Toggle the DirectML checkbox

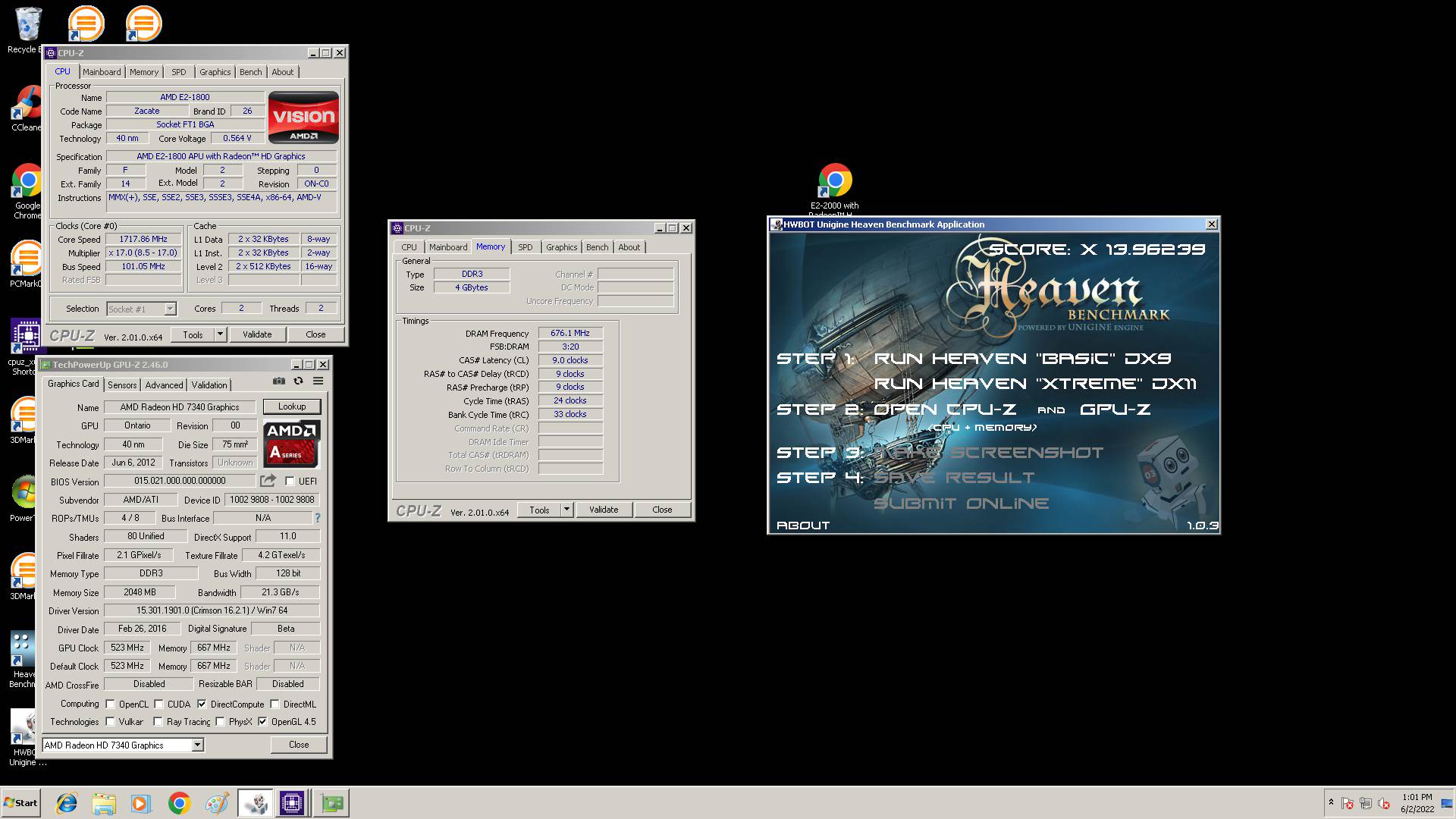(x=275, y=704)
